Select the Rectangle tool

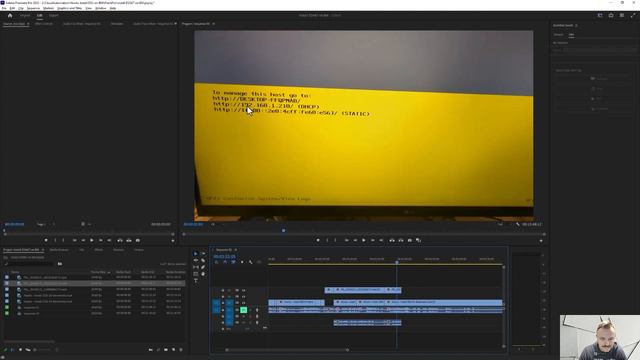point(196,274)
